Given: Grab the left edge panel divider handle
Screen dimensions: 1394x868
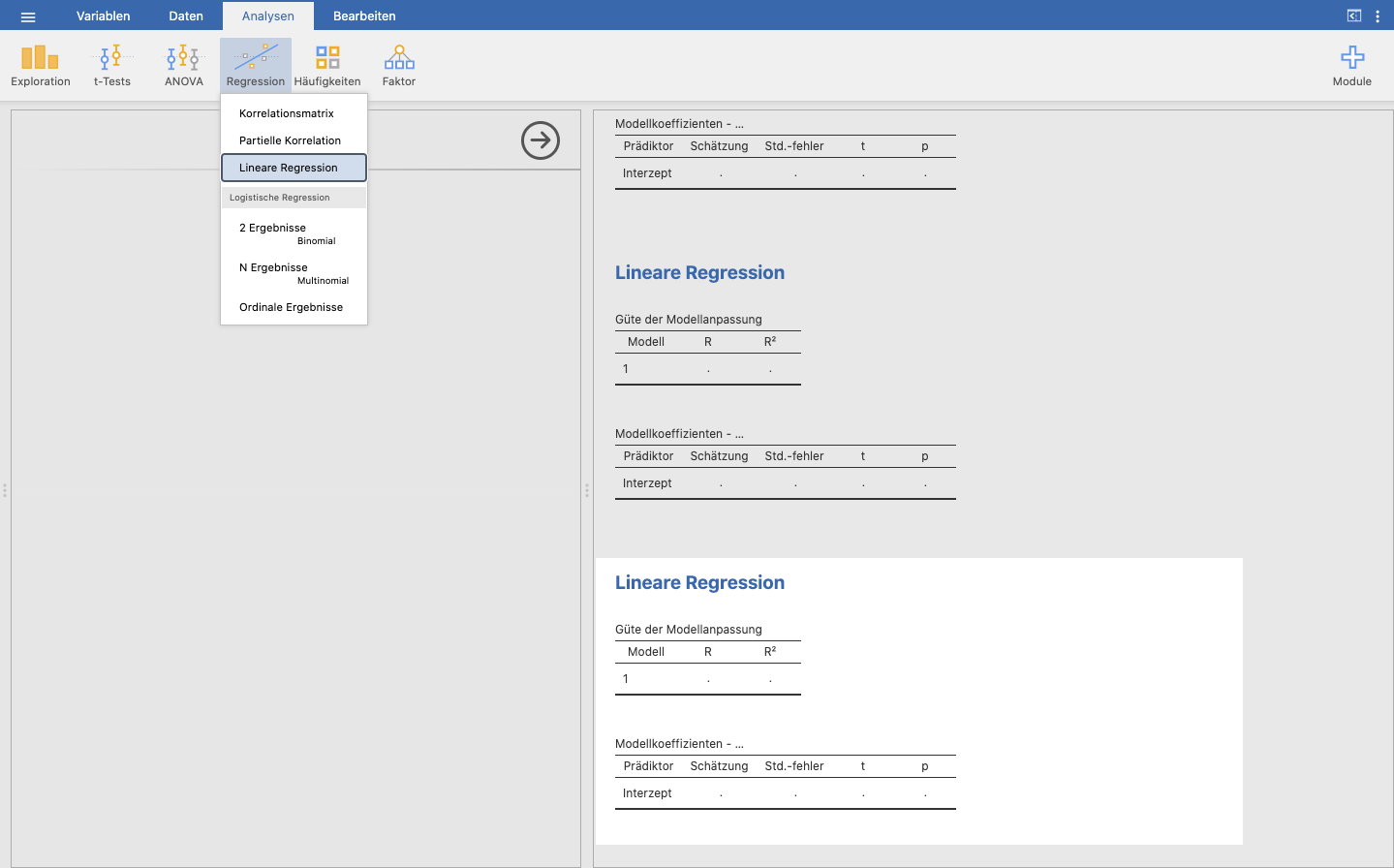Looking at the screenshot, I should tap(5, 490).
